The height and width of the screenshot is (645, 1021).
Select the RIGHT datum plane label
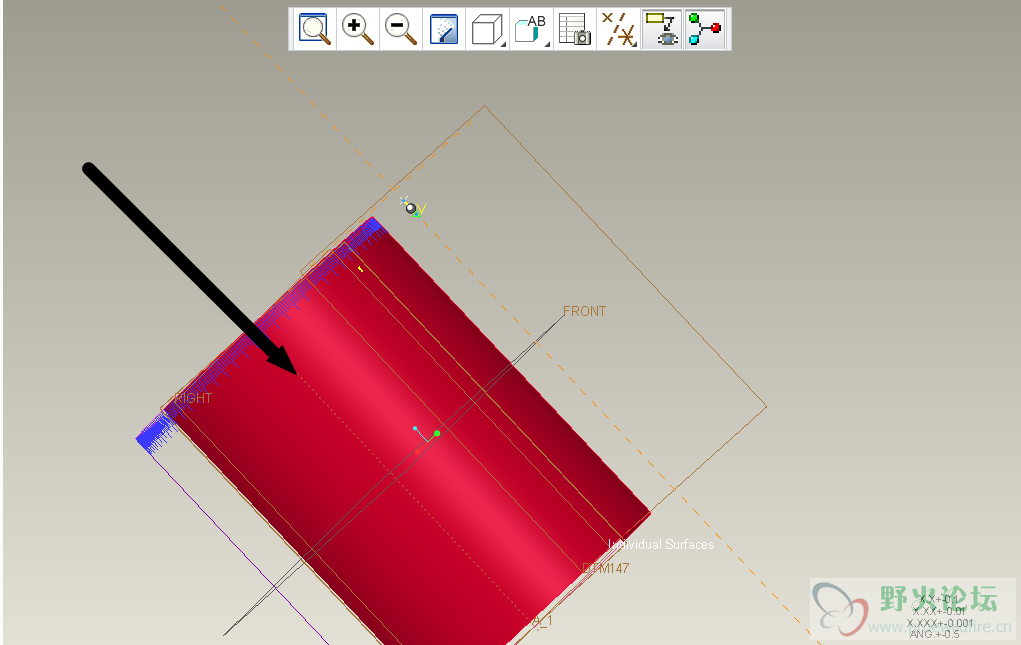tap(193, 398)
